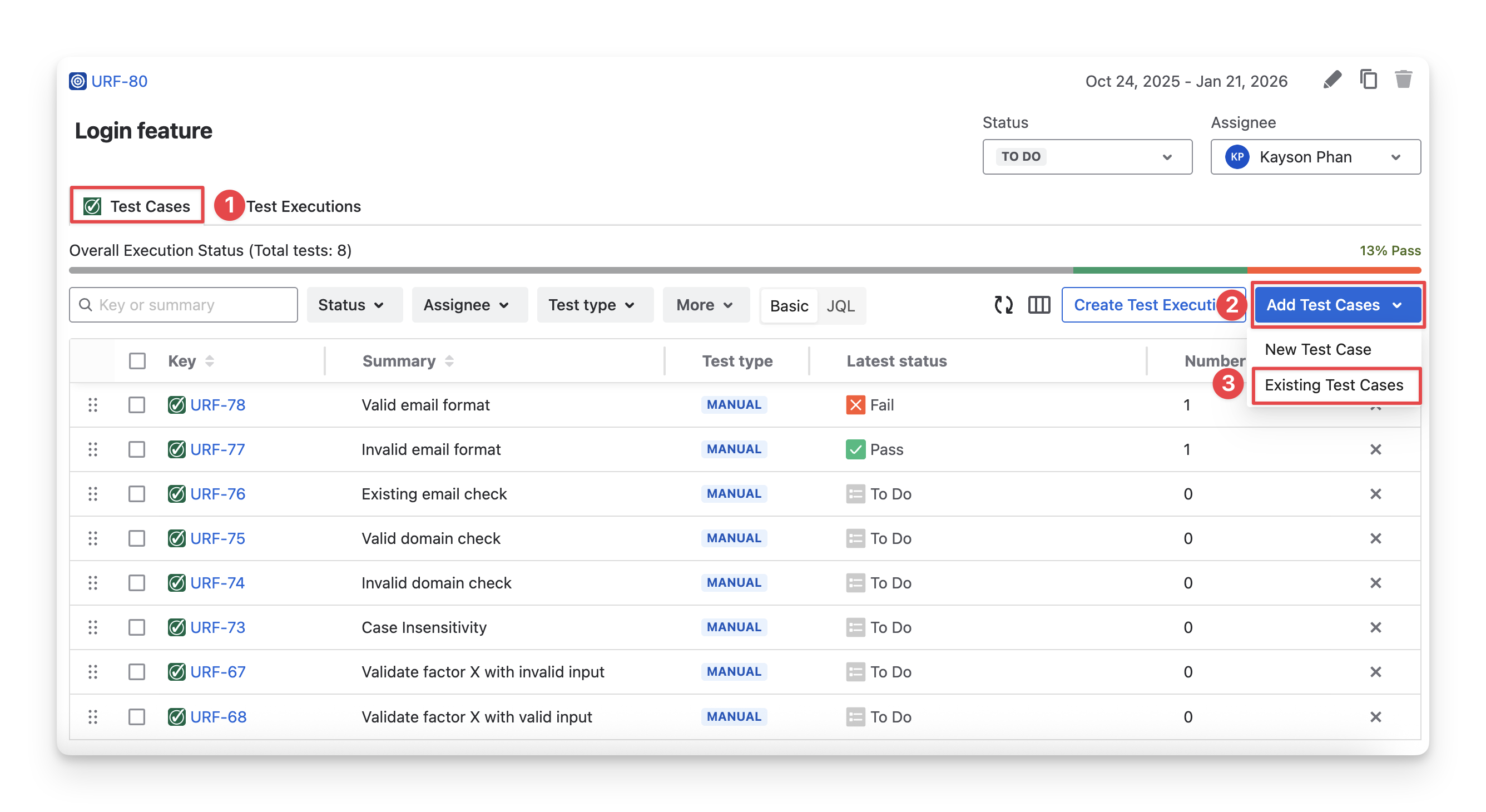This screenshot has height=812, width=1486.
Task: Open the URF-75 test case link
Action: pyautogui.click(x=217, y=538)
